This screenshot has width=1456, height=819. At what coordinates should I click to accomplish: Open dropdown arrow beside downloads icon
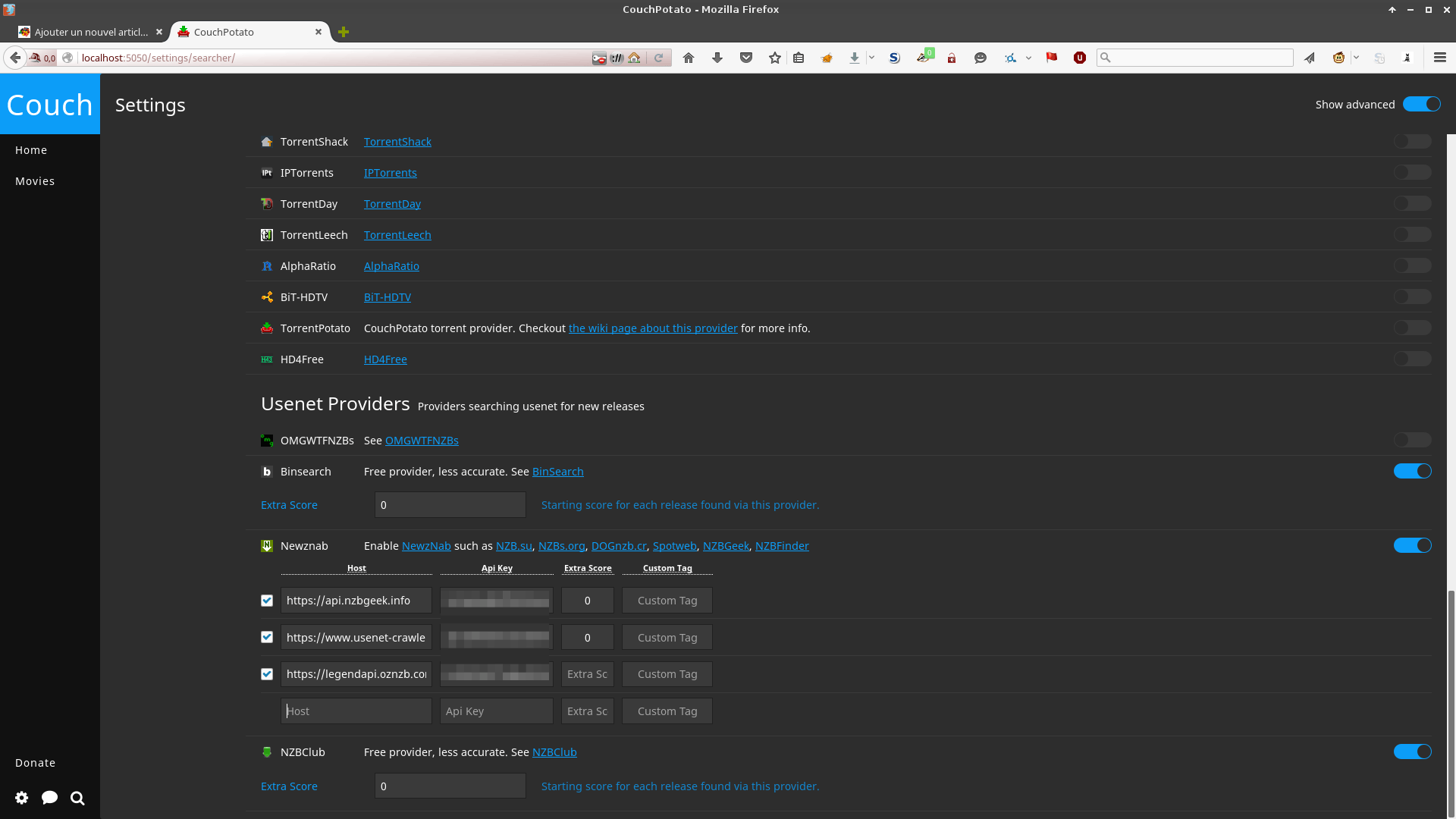pyautogui.click(x=871, y=58)
